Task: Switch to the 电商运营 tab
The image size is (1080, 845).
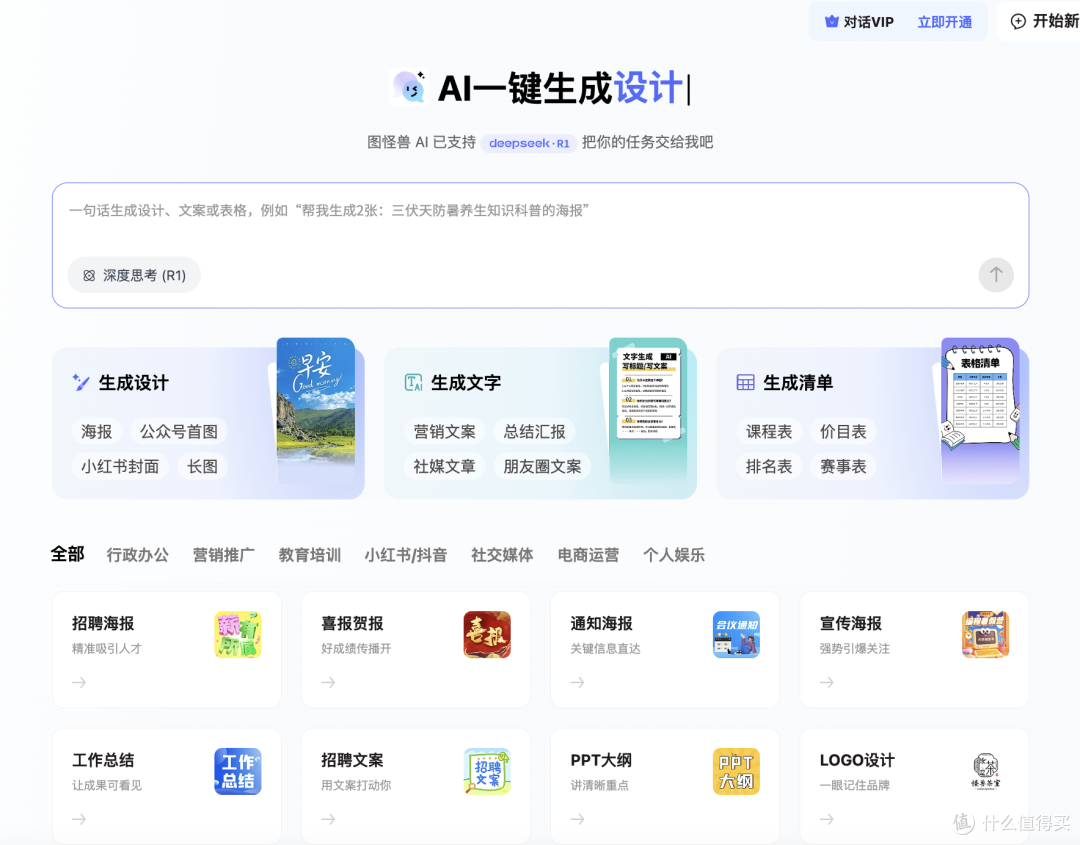Action: 588,554
